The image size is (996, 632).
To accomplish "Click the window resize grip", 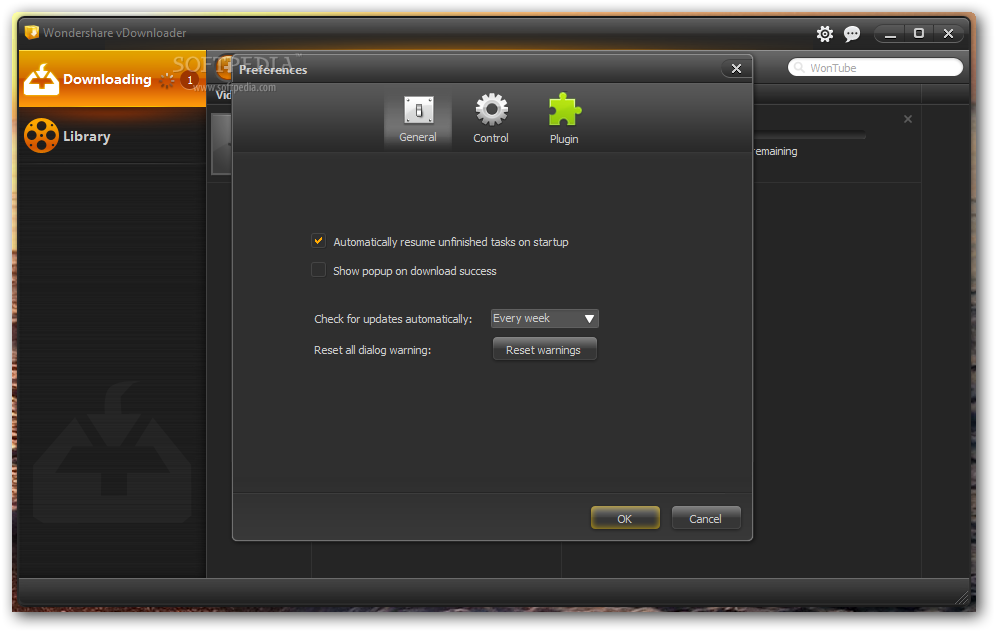I will click(x=962, y=597).
